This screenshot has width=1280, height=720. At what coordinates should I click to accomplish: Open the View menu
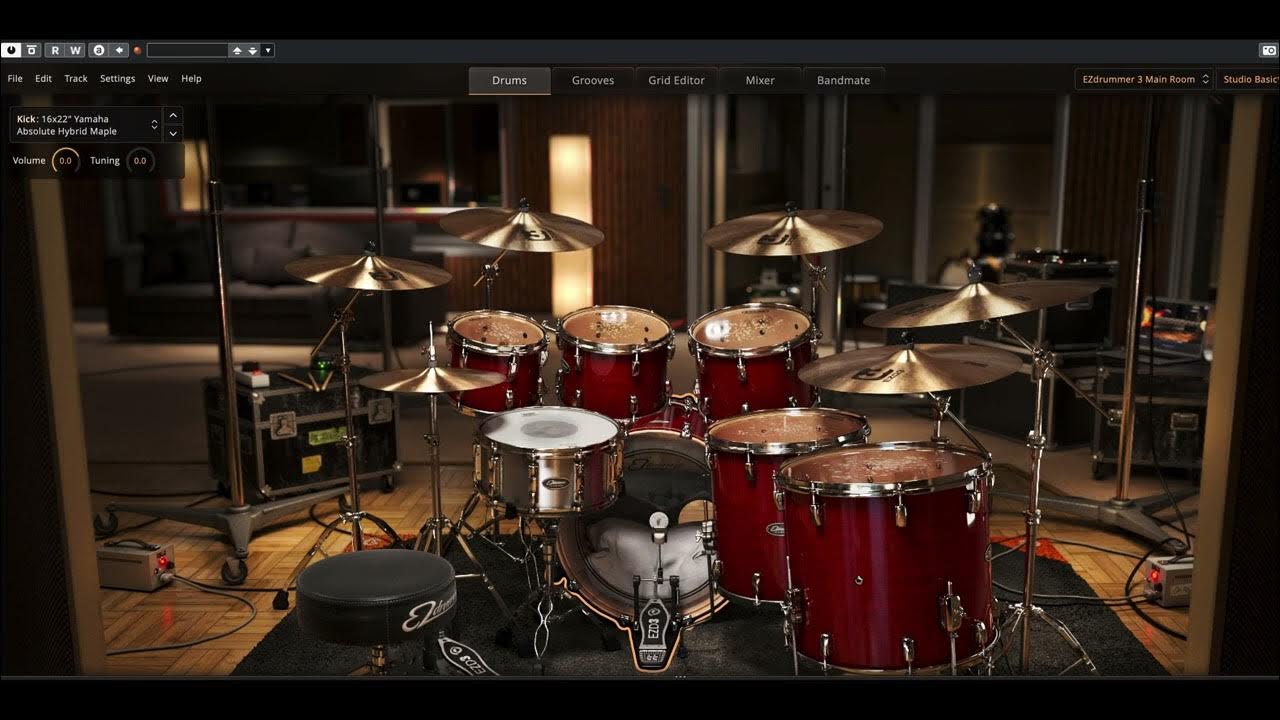[x=158, y=78]
